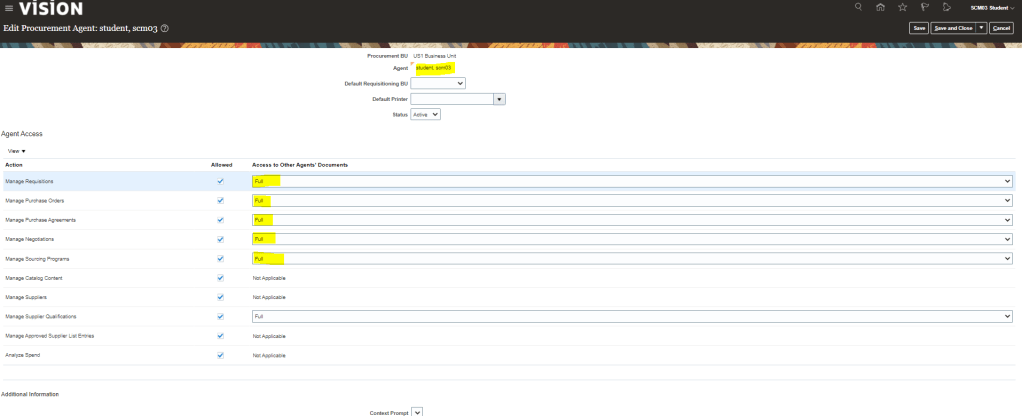Open the hamburger navigator menu
1022x416 pixels.
pos(9,9)
